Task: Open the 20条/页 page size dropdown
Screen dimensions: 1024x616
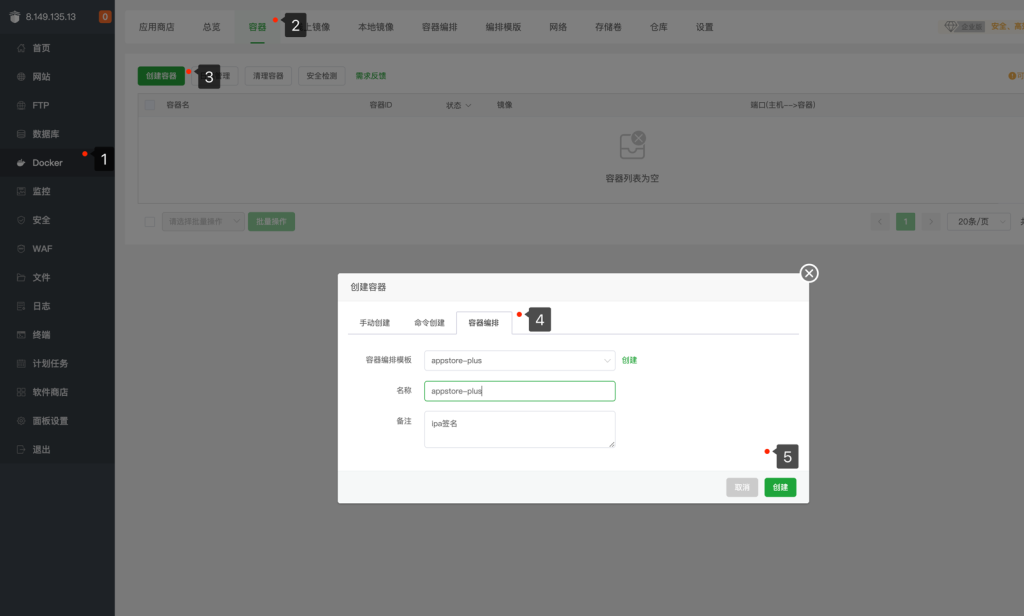Action: [x=977, y=221]
